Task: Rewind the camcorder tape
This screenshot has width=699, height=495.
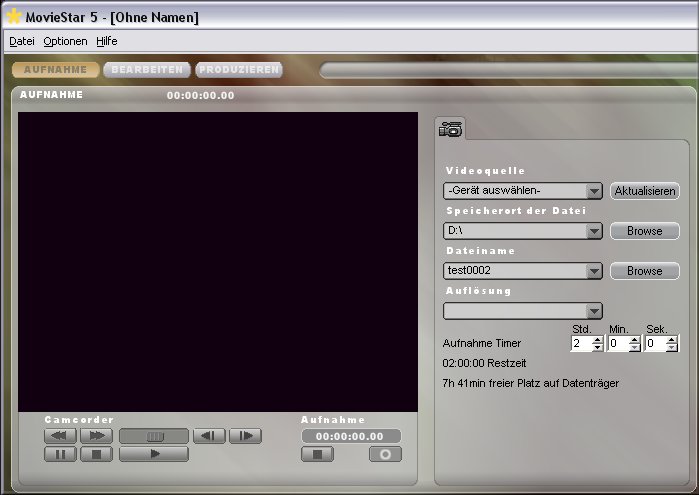Action: 60,436
